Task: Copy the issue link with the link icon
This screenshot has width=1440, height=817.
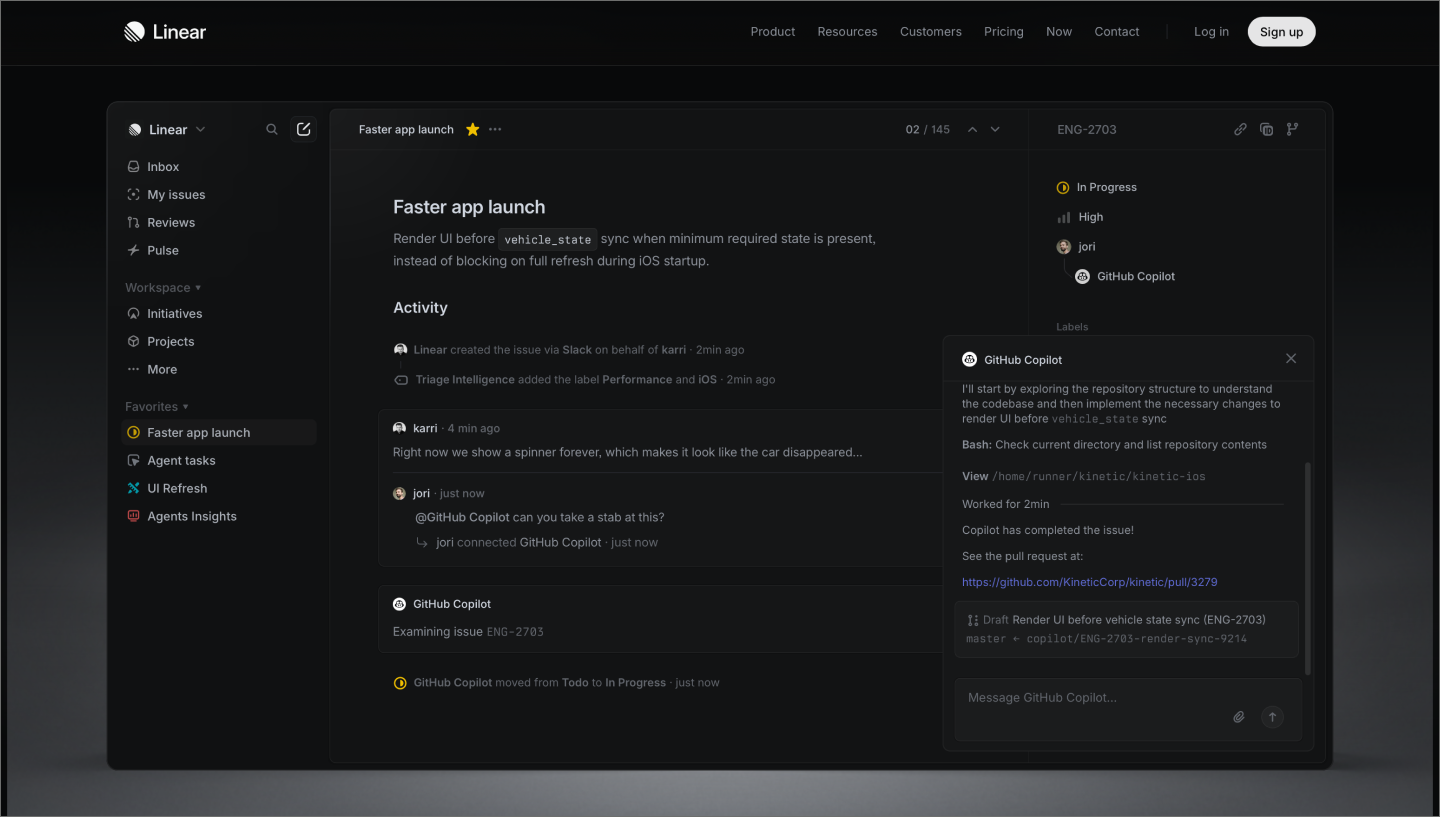Action: pos(1240,129)
